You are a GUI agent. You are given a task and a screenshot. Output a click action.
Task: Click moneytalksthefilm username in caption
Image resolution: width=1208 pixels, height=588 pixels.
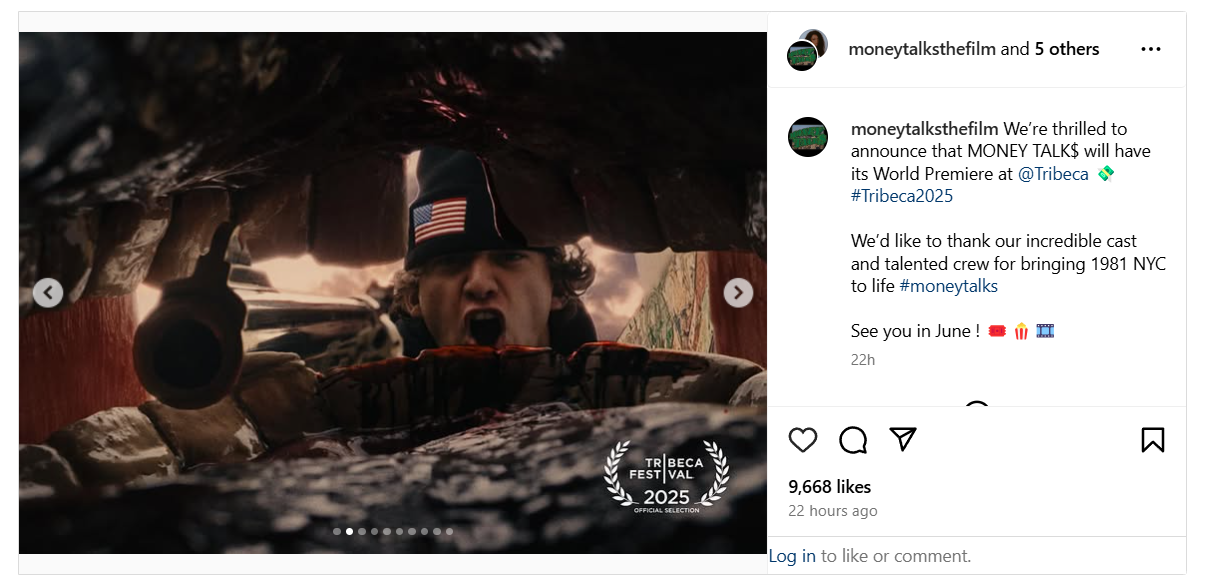924,129
